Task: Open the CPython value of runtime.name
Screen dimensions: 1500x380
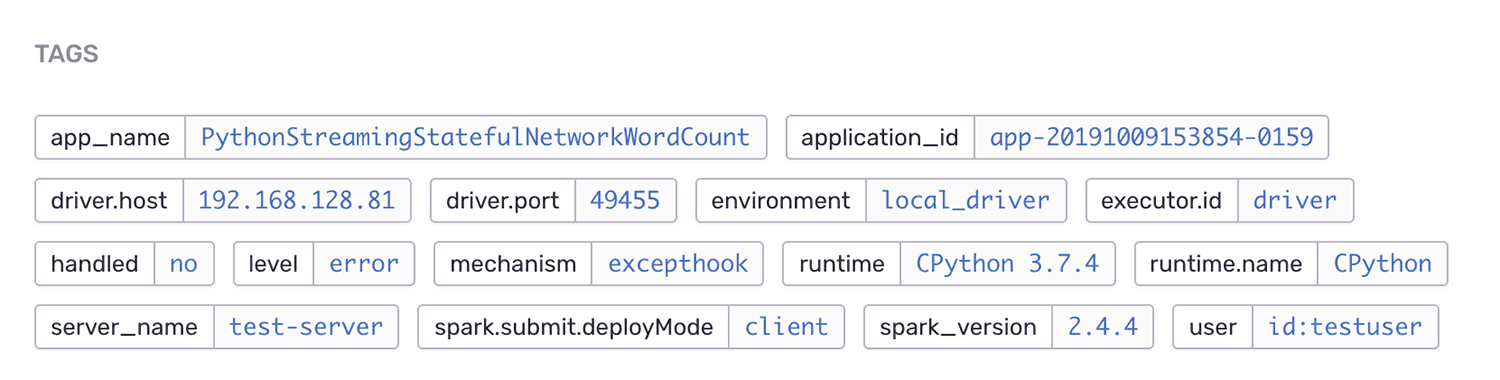Action: tap(1383, 263)
